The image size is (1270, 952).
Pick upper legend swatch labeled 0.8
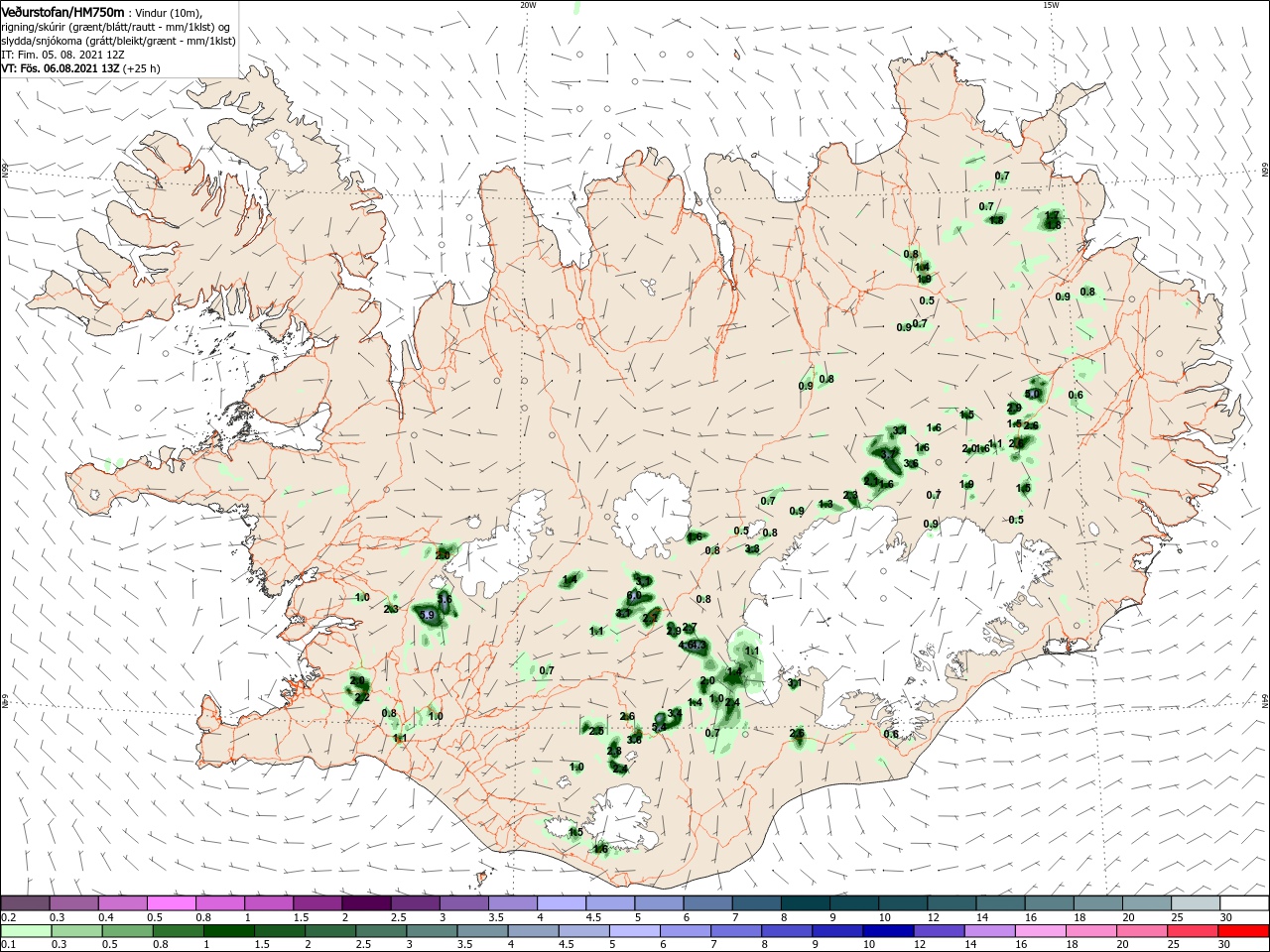coord(220,902)
